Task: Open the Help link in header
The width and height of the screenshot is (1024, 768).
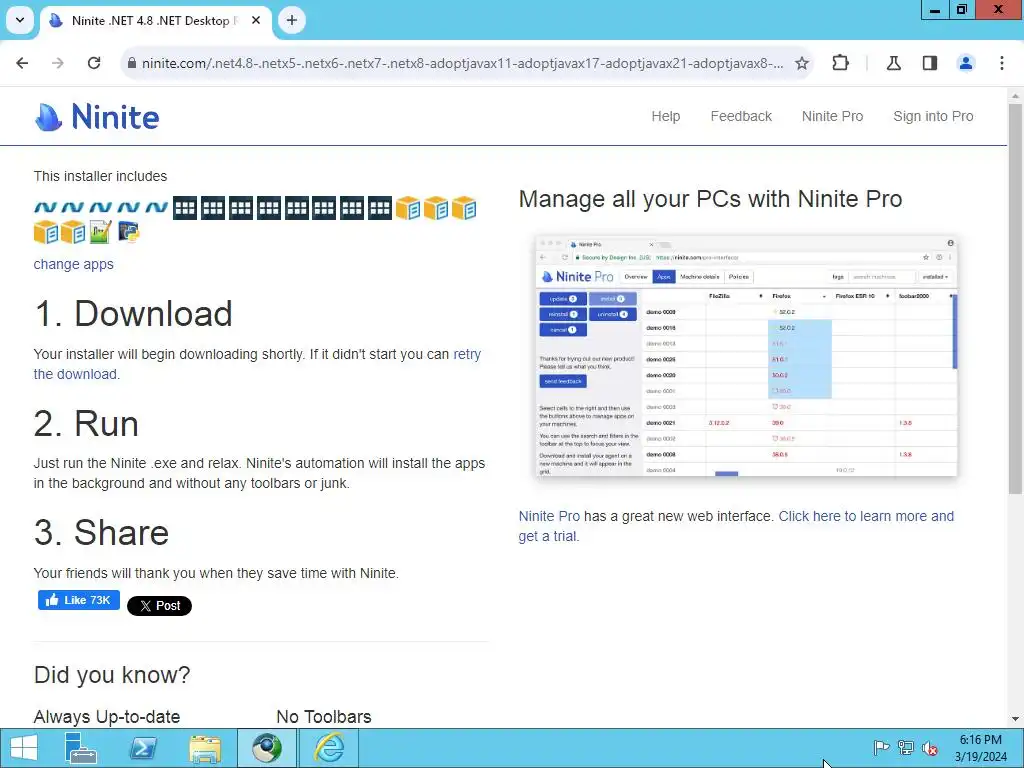Action: (665, 116)
